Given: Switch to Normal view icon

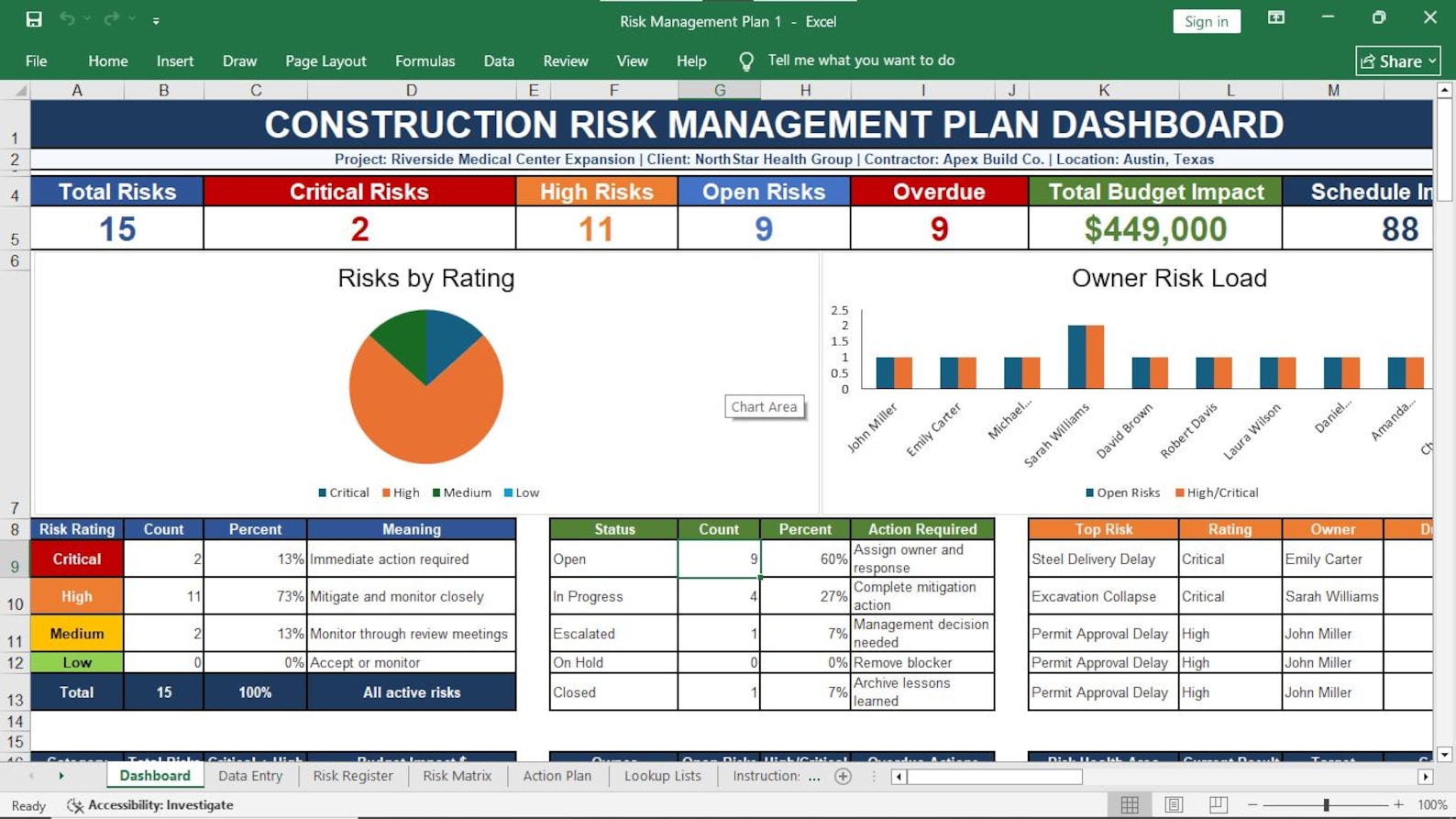Looking at the screenshot, I should click(1130, 804).
